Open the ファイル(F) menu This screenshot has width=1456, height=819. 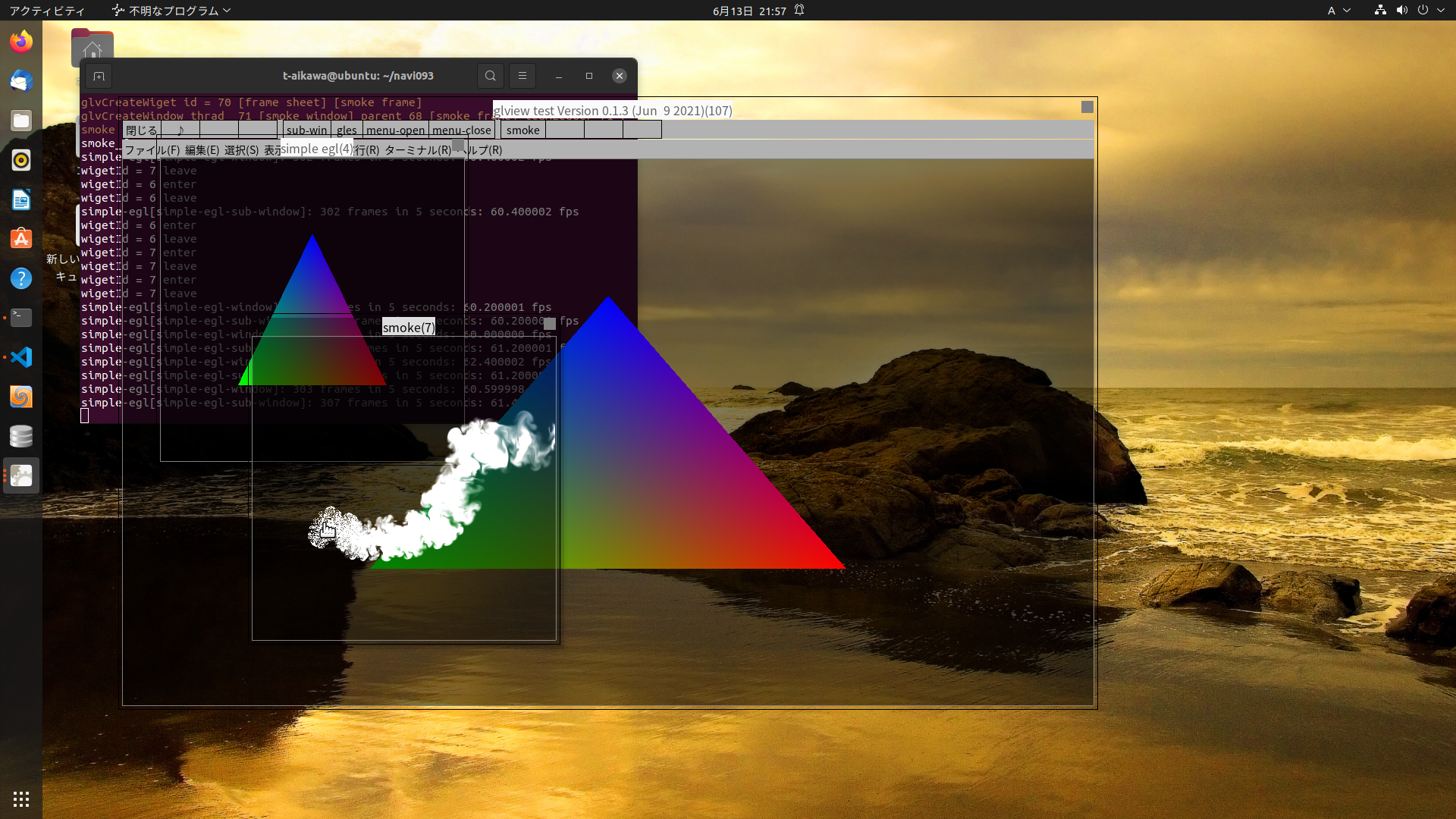tap(152, 150)
